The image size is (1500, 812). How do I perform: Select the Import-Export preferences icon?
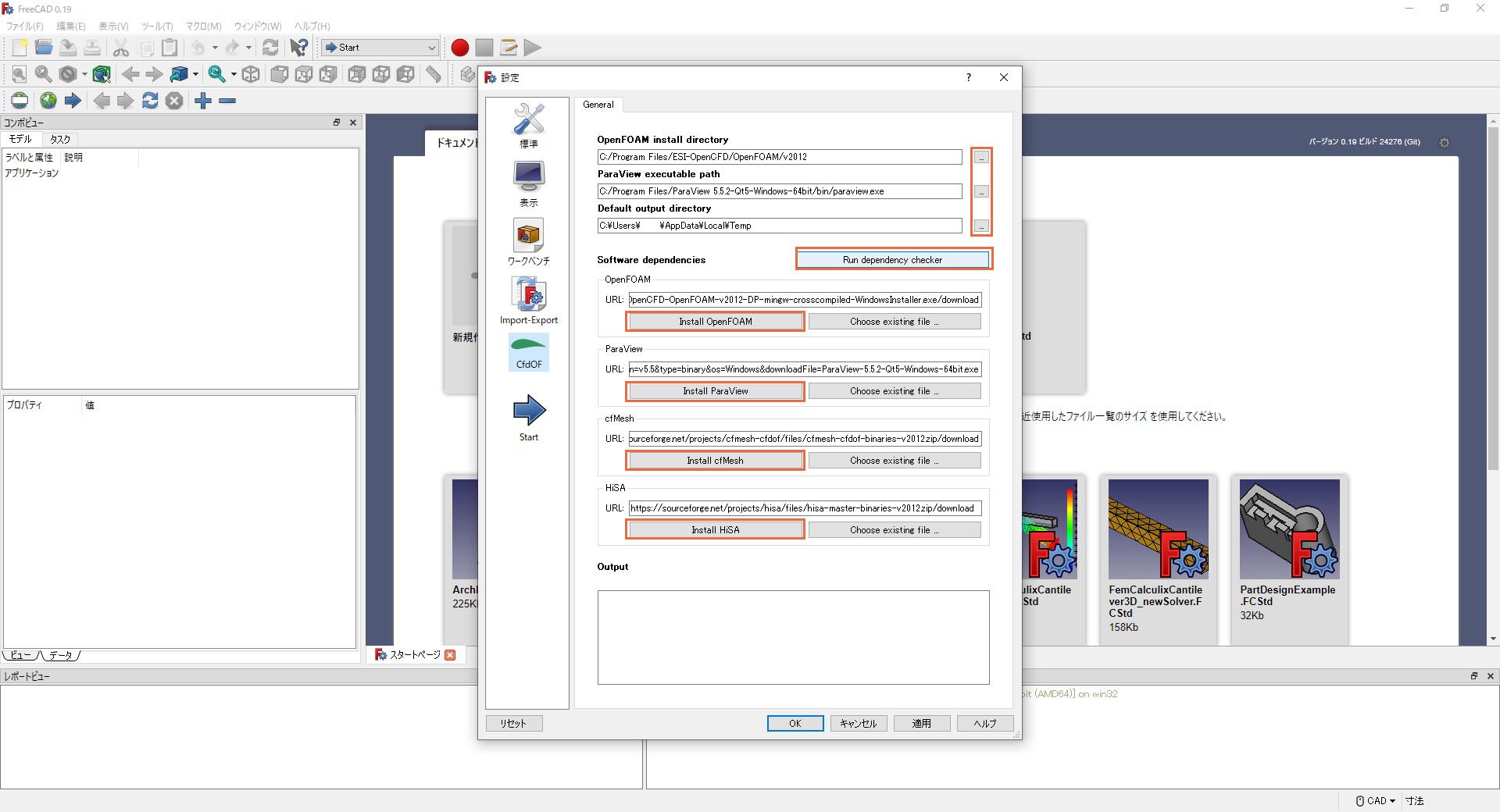coord(528,299)
